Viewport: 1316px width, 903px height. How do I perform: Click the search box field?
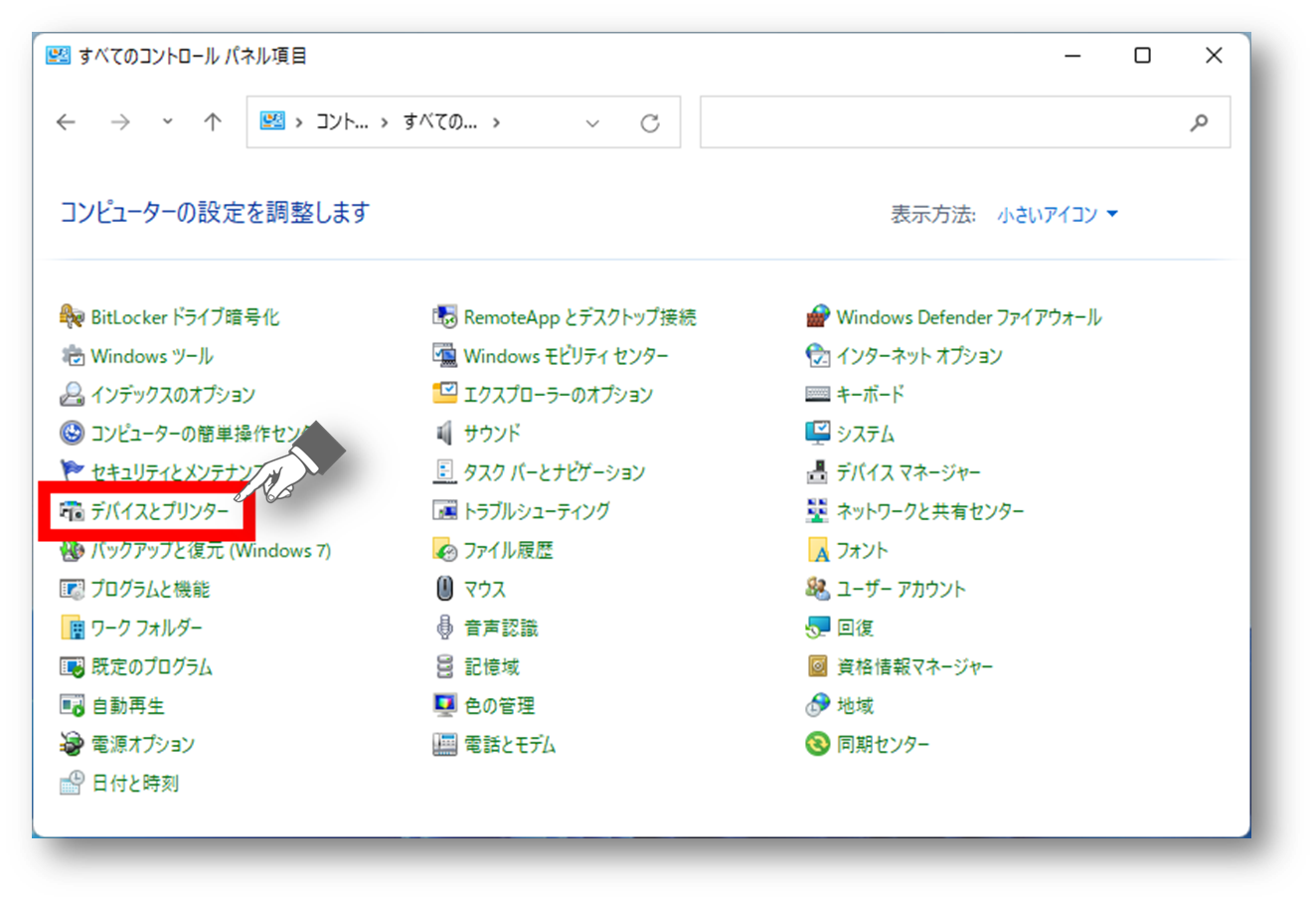[965, 122]
